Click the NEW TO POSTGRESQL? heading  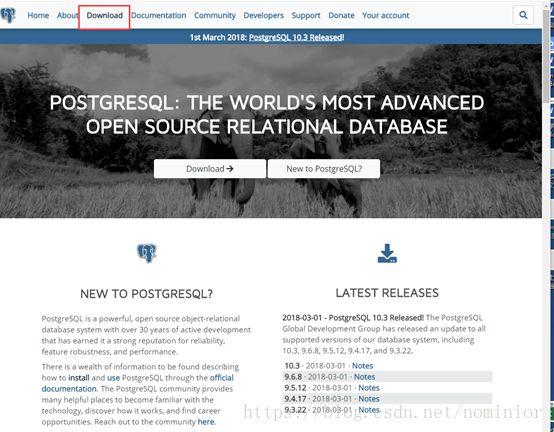(147, 294)
